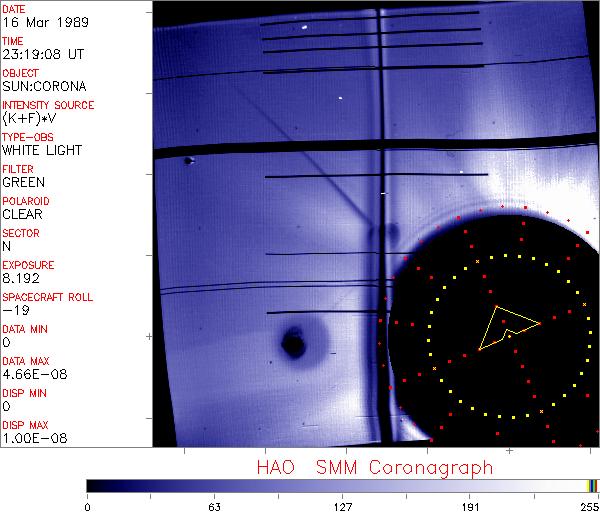This screenshot has width=600, height=512.
Task: Click the small dark spot near the left edge of the image
Action: [x=187, y=160]
